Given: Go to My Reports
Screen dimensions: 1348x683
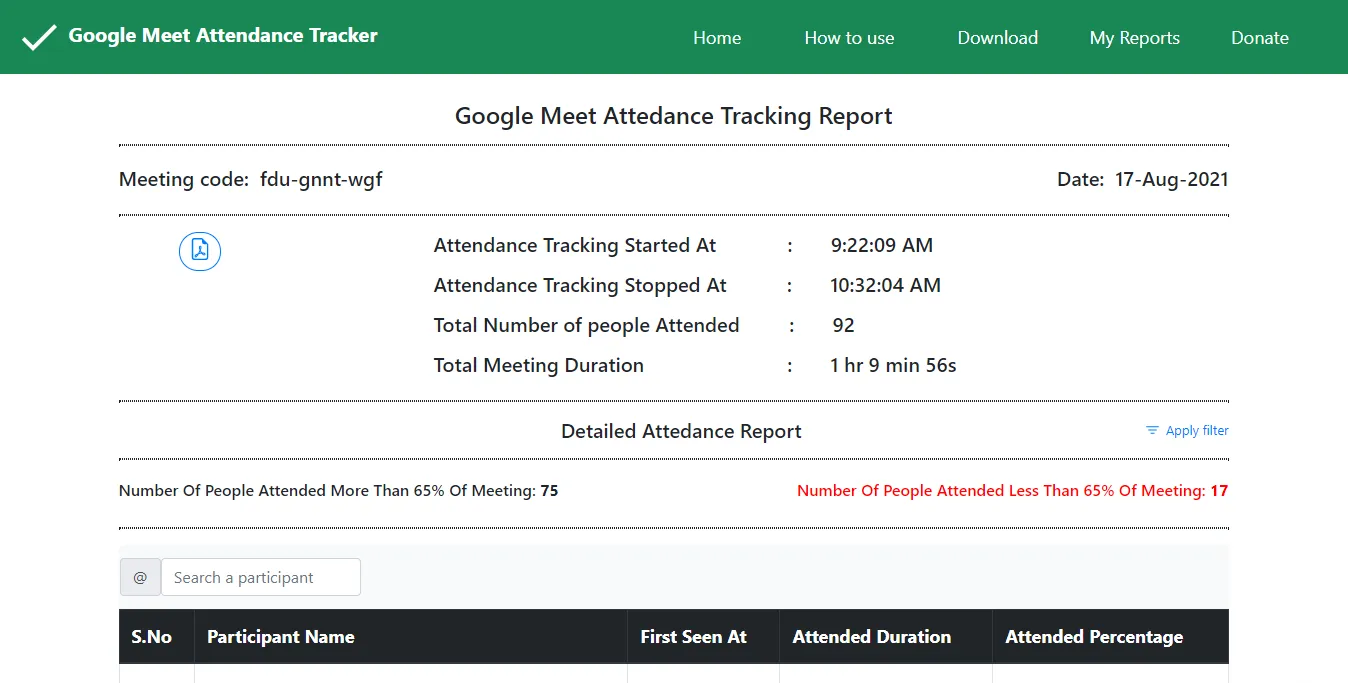Looking at the screenshot, I should click(x=1134, y=38).
